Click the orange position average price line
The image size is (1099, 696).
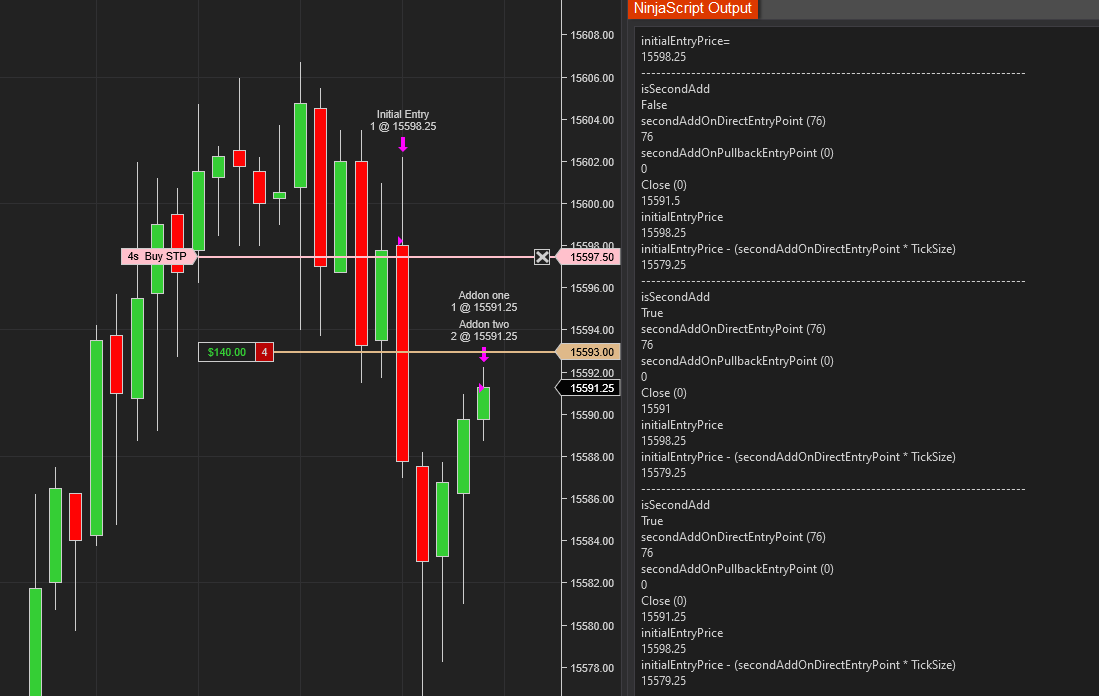click(x=414, y=352)
